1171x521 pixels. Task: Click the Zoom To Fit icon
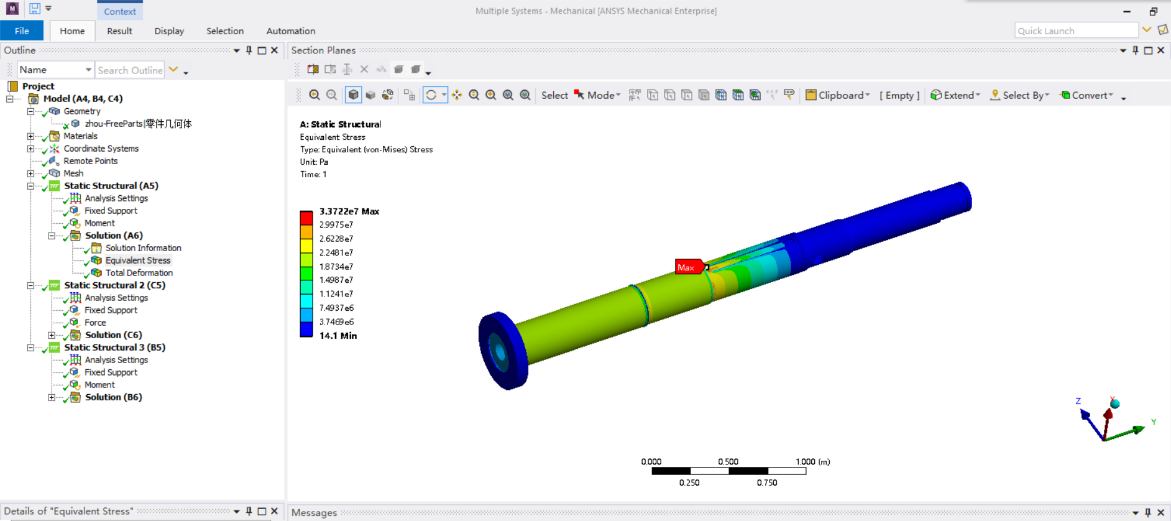(508, 95)
